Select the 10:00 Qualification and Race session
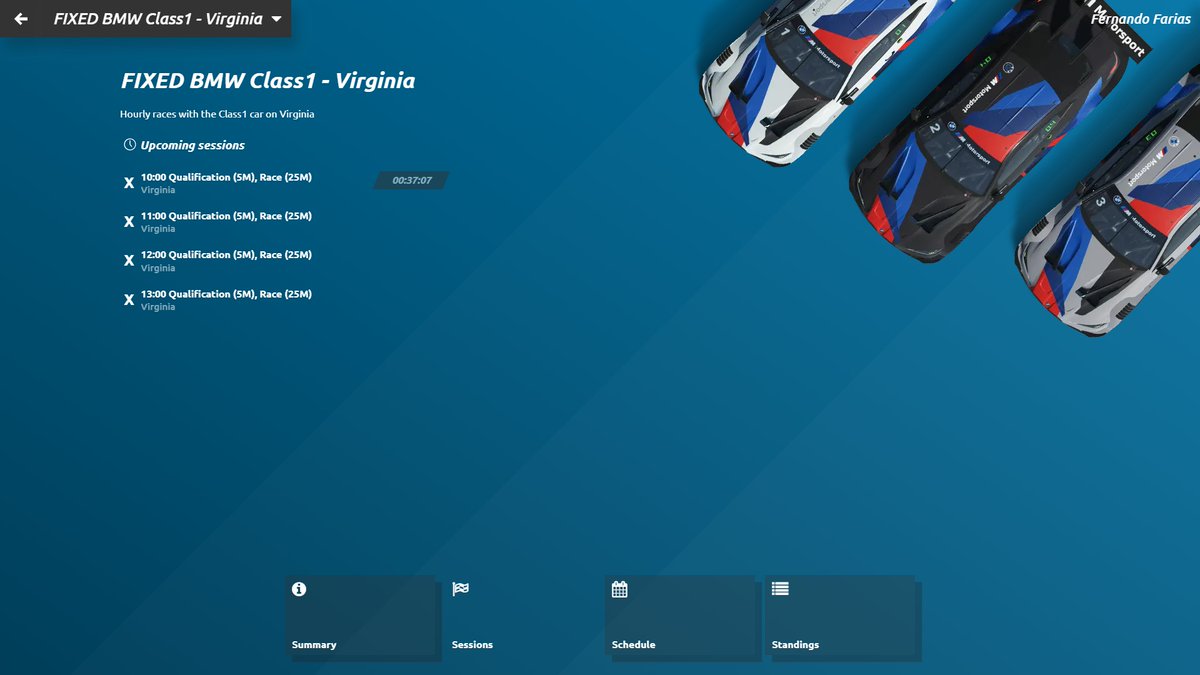The height and width of the screenshot is (675, 1200). (226, 177)
